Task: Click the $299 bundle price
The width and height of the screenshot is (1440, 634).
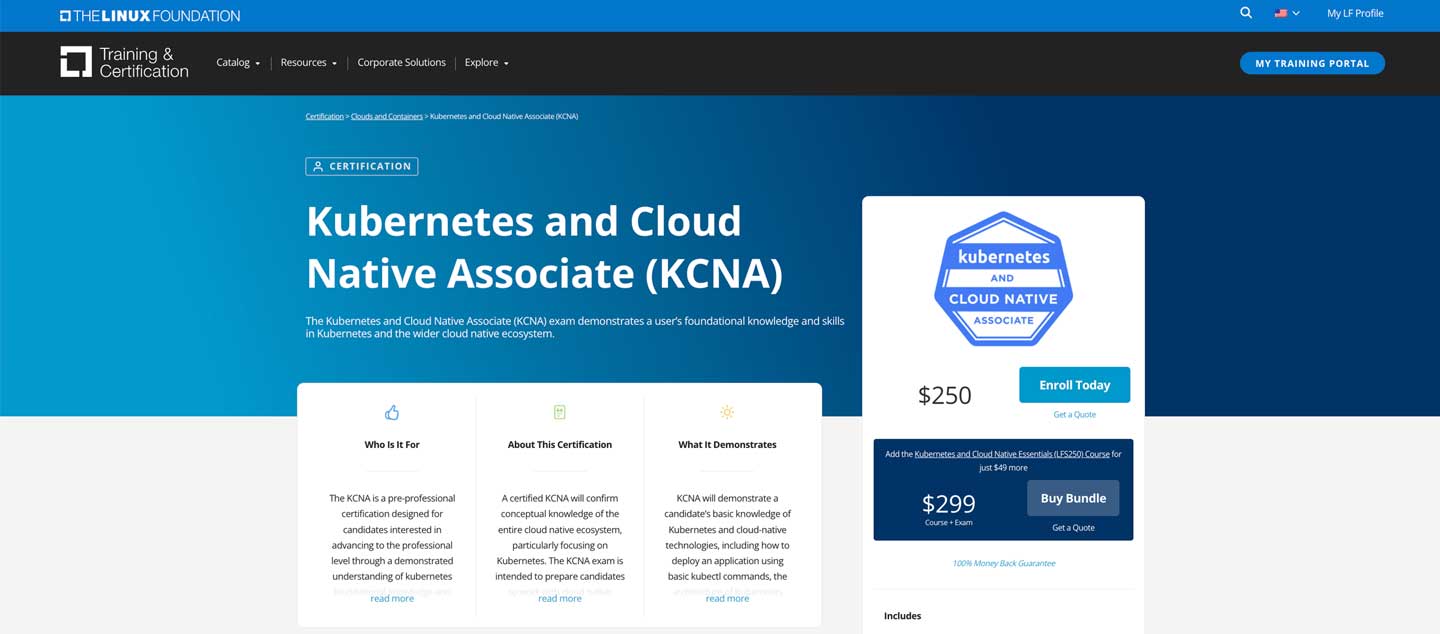Action: pyautogui.click(x=948, y=503)
